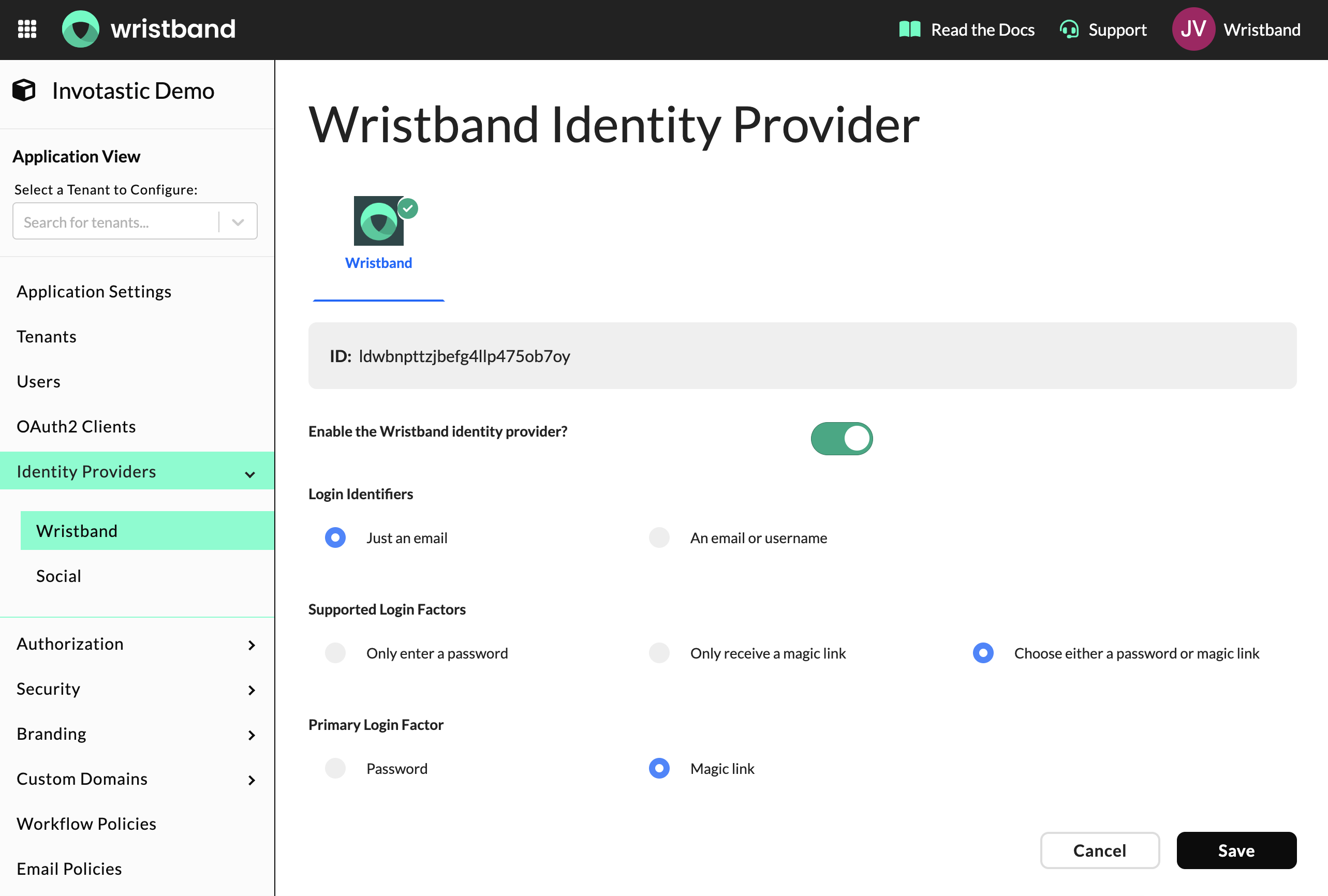Open the tenant search dropdown arrow

pos(238,222)
